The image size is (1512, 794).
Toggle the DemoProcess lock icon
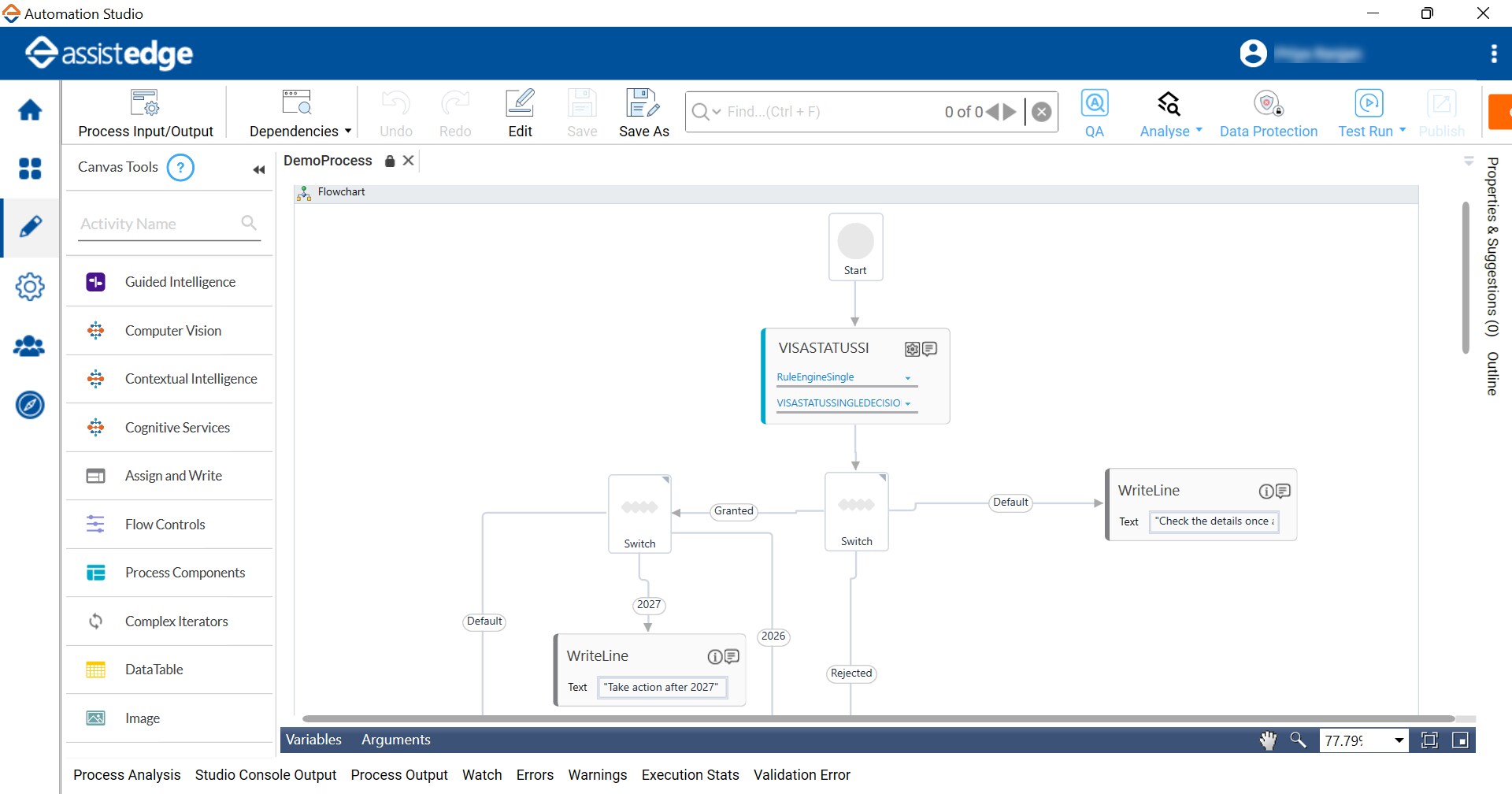click(x=389, y=161)
